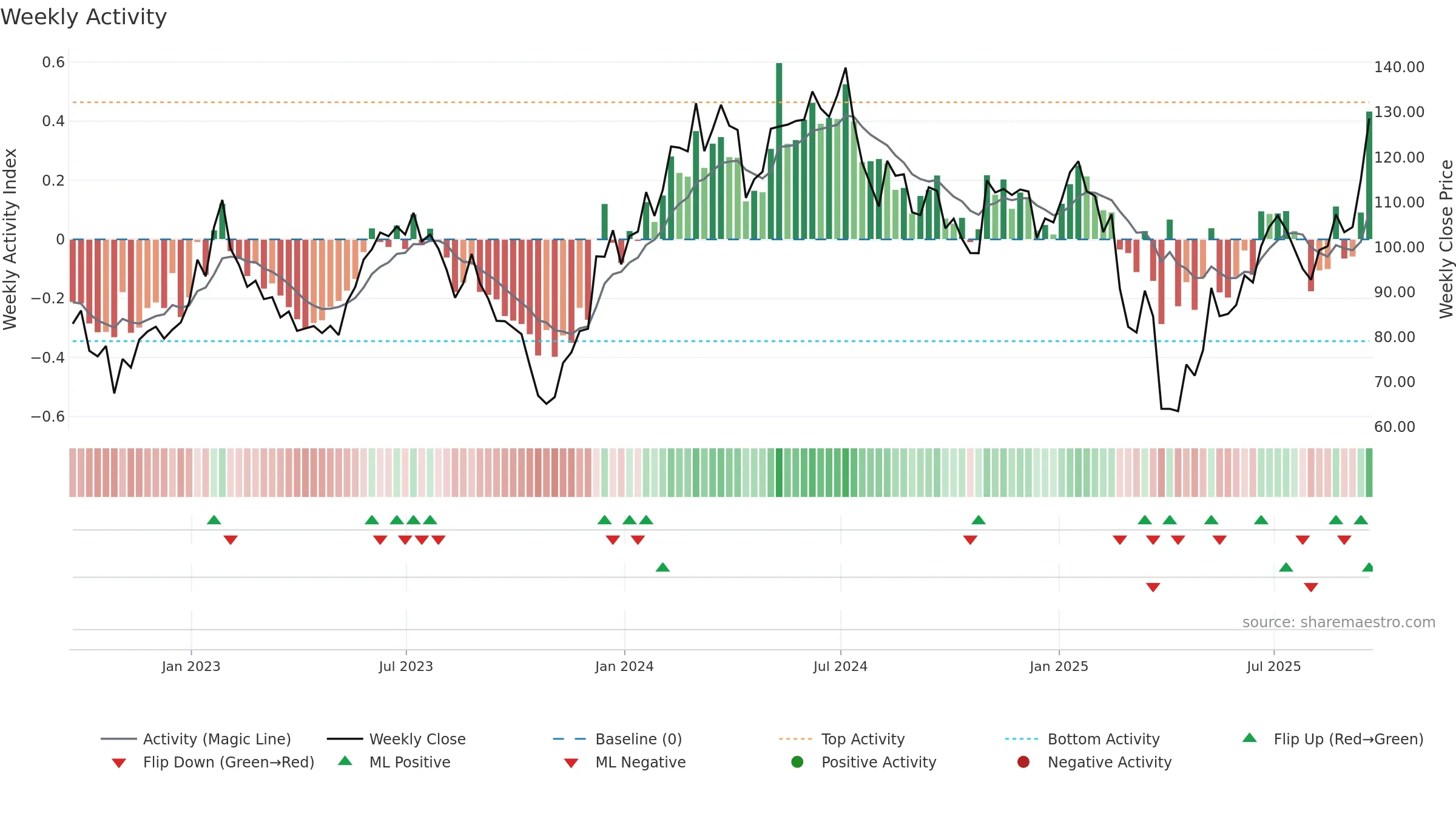Click the 0.2 activity index axis label
The height and width of the screenshot is (819, 1456).
[x=53, y=180]
